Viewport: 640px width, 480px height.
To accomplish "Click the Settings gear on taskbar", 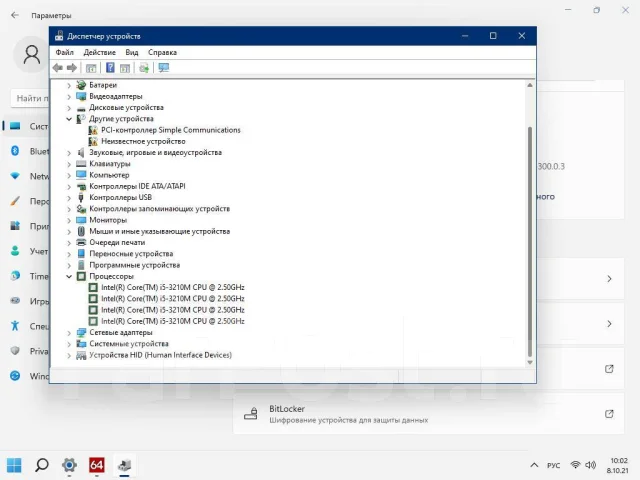I will (x=69, y=465).
